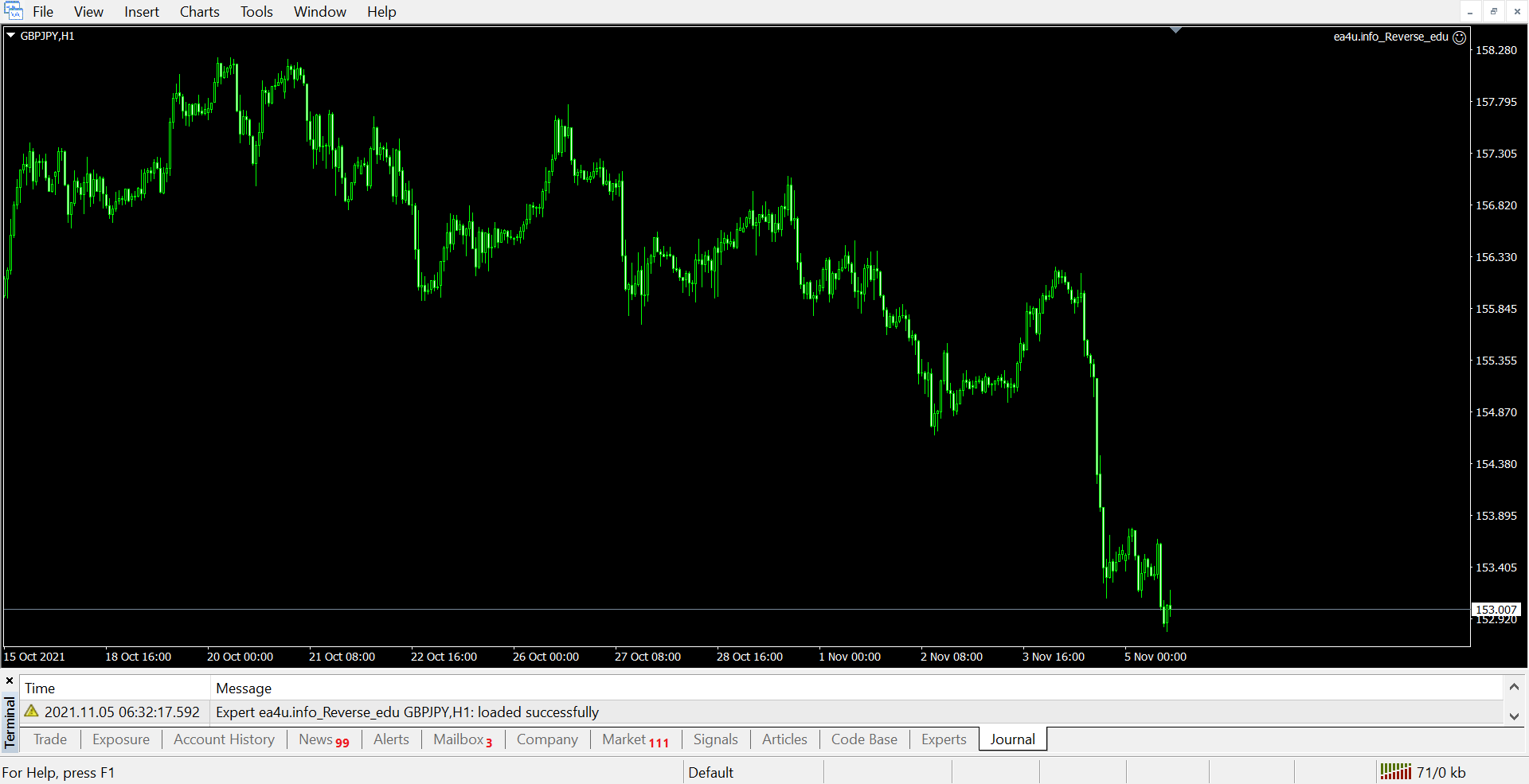Click the chart shift triangle marker
This screenshot has height=784, width=1529.
click(1175, 30)
